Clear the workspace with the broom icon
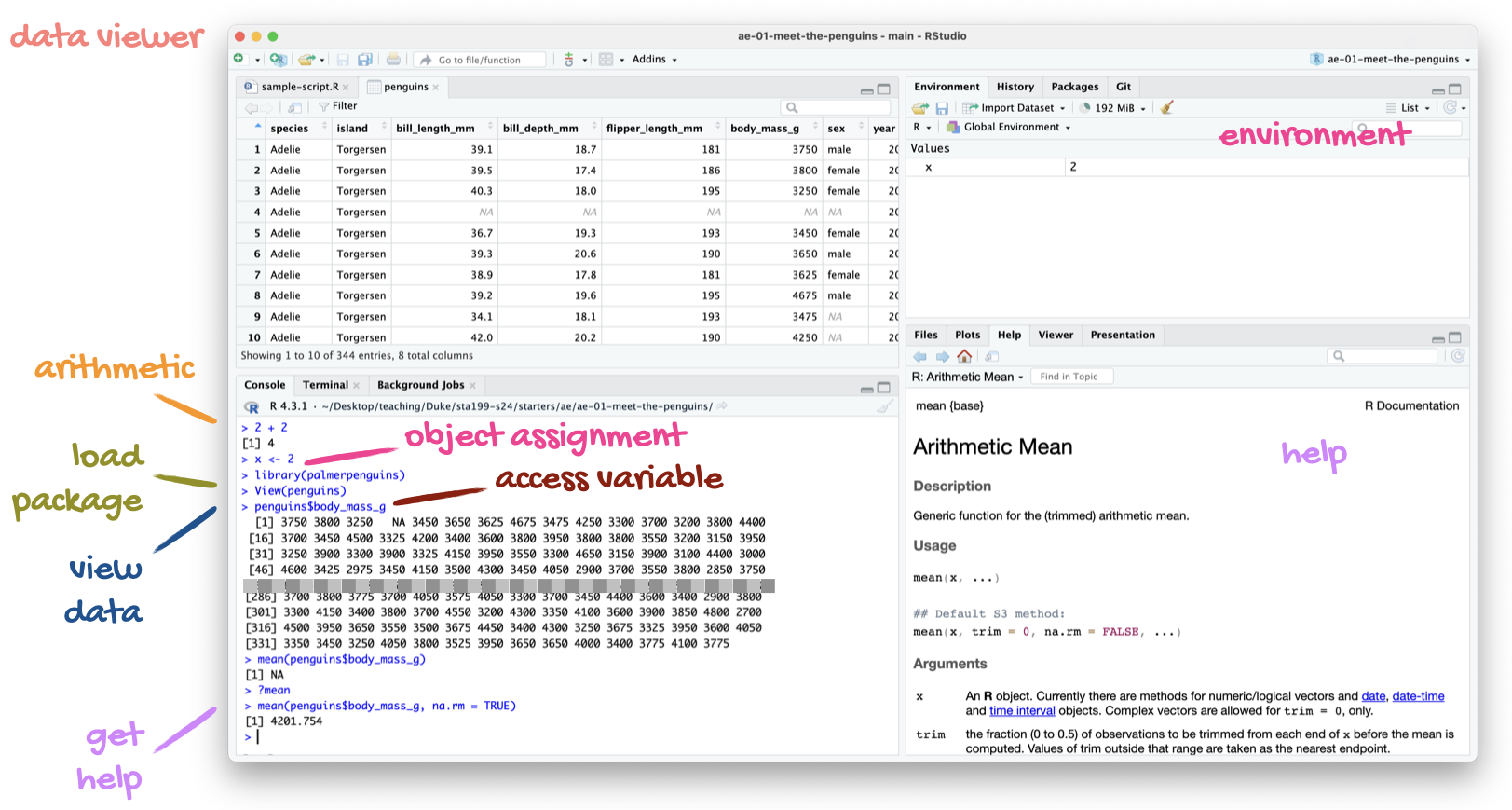1512x810 pixels. (1166, 108)
